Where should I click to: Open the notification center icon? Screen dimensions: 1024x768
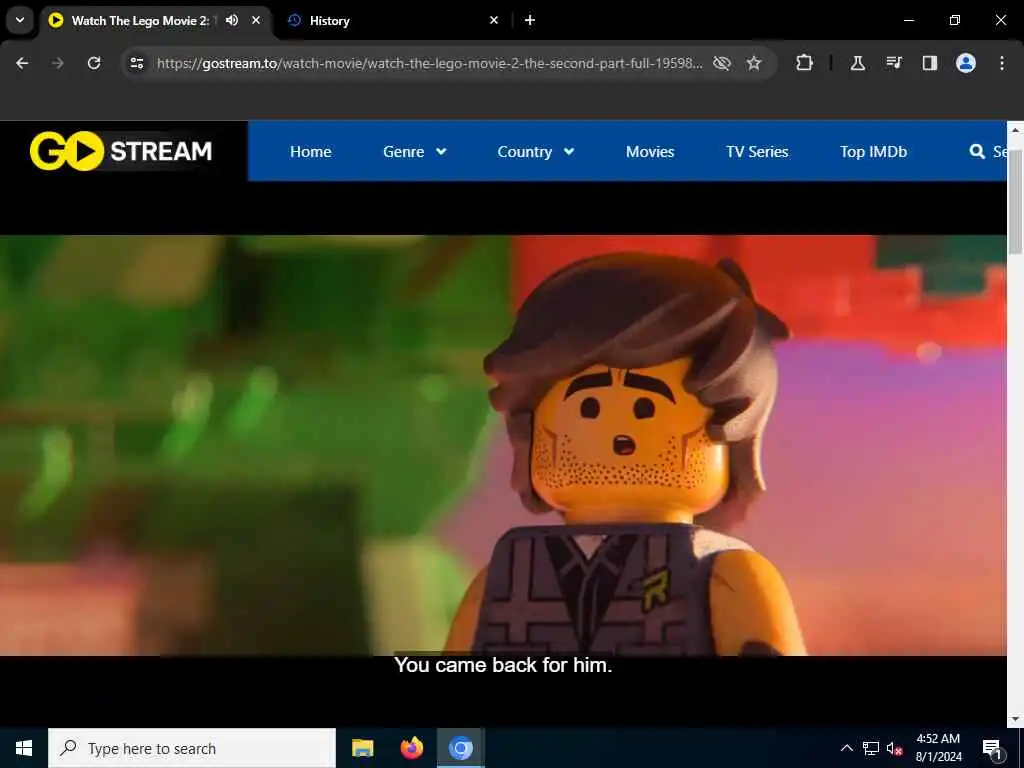(x=992, y=748)
